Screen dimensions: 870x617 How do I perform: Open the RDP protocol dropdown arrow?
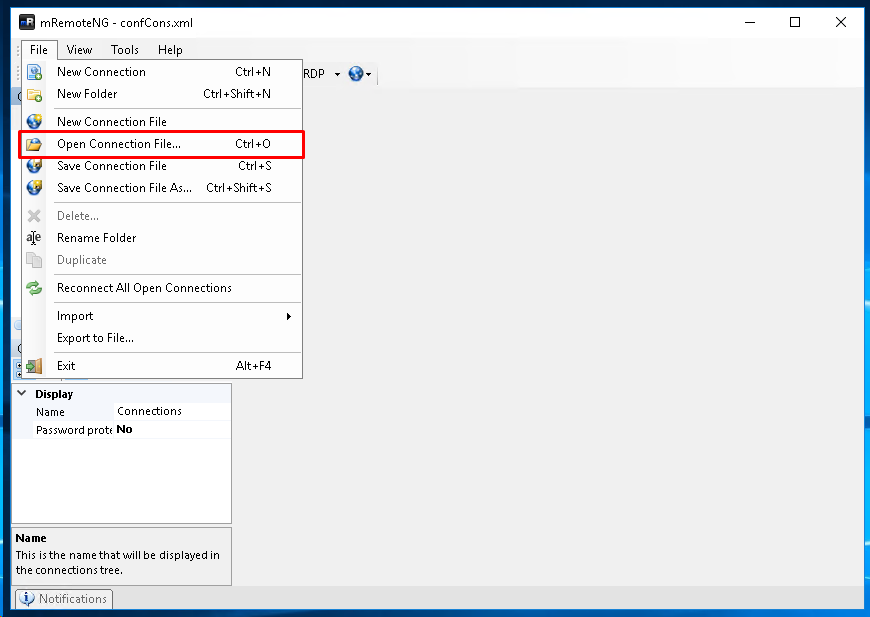[337, 74]
